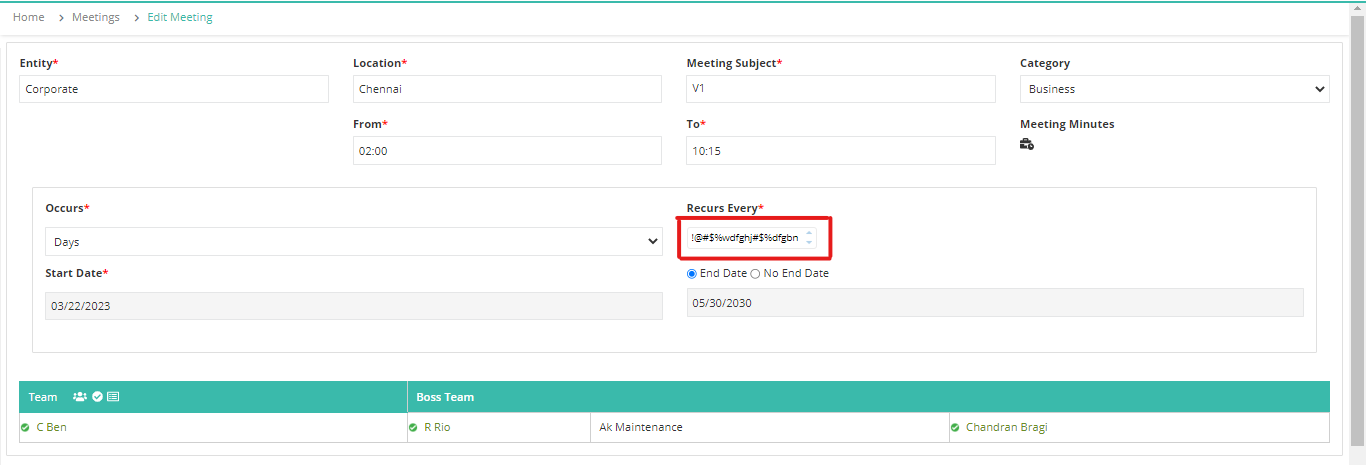Image resolution: width=1366 pixels, height=465 pixels.
Task: Click the page vertical scrollbar
Action: [x=1357, y=232]
